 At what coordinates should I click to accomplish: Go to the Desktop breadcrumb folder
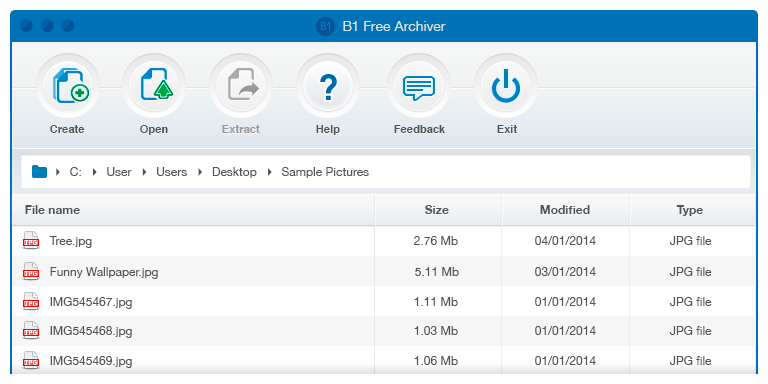pos(234,172)
